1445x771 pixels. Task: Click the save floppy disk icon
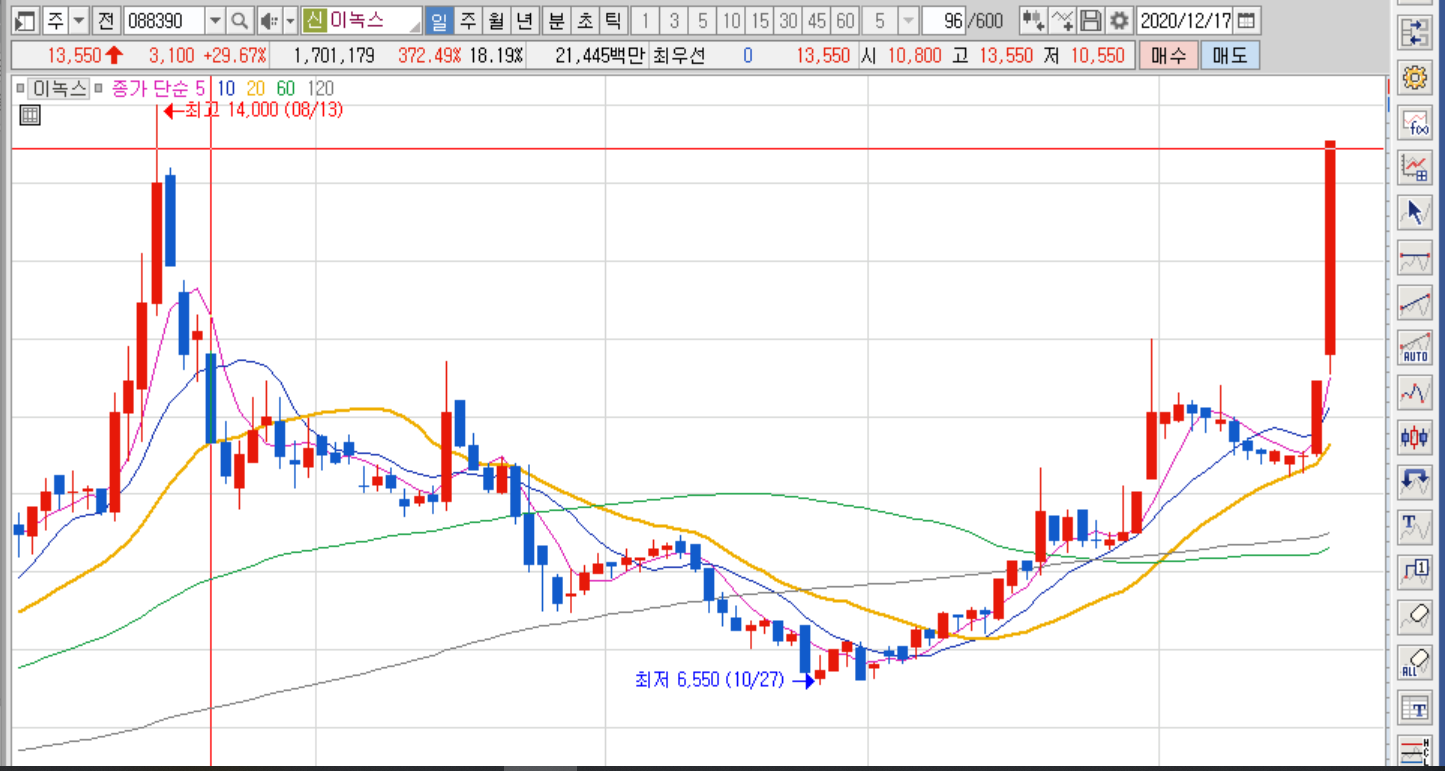[1092, 20]
